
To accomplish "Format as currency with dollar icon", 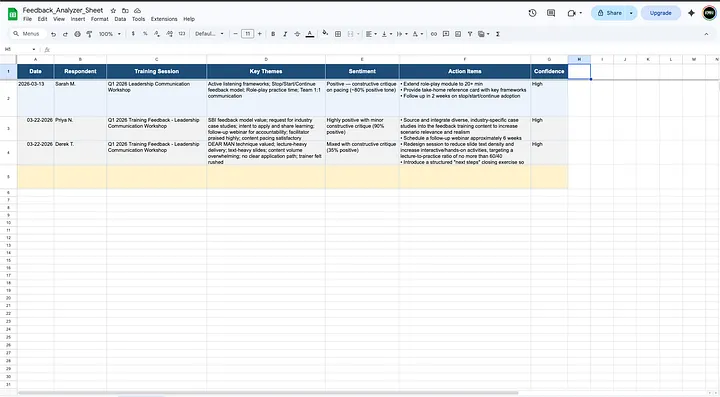I will pyautogui.click(x=133, y=34).
